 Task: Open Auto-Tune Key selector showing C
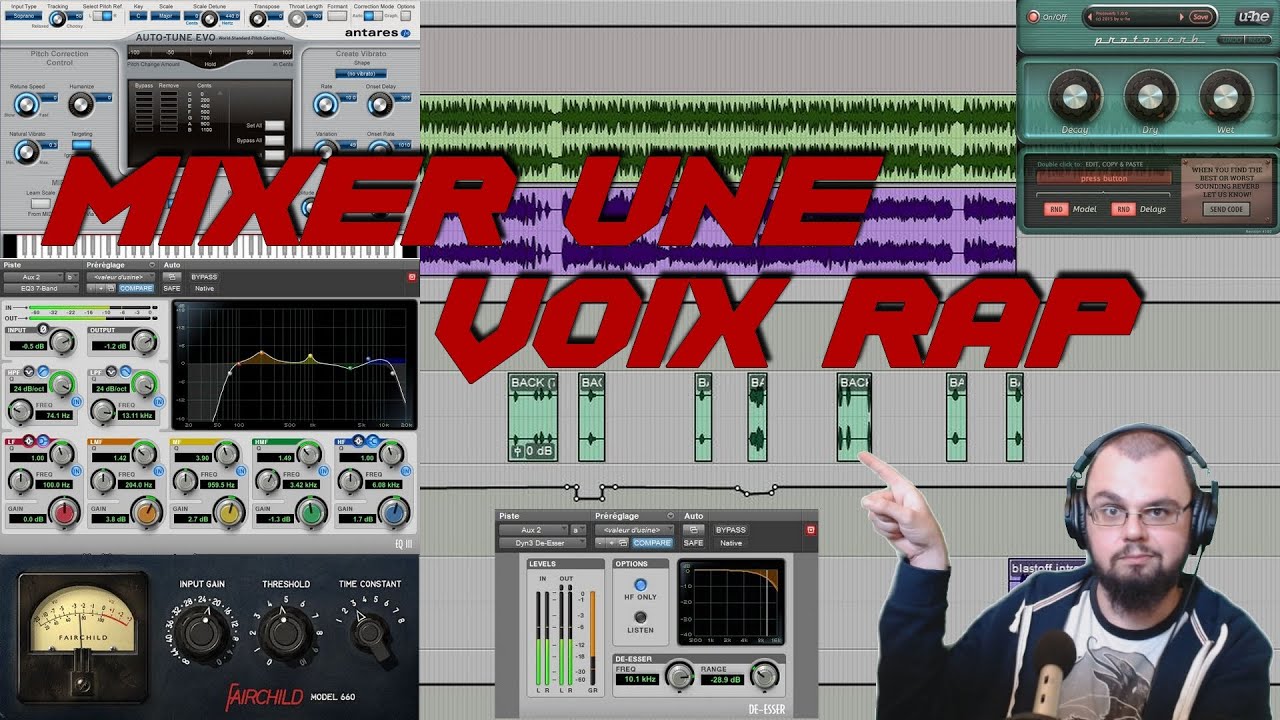139,16
